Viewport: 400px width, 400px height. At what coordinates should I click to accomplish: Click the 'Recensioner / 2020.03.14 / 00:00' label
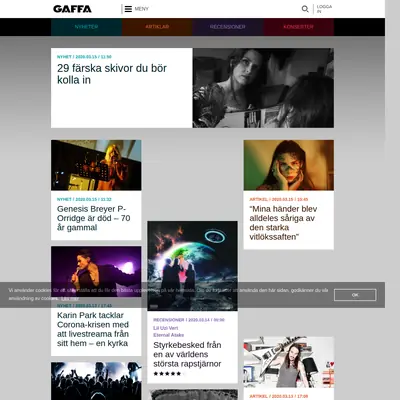pyautogui.click(x=189, y=320)
